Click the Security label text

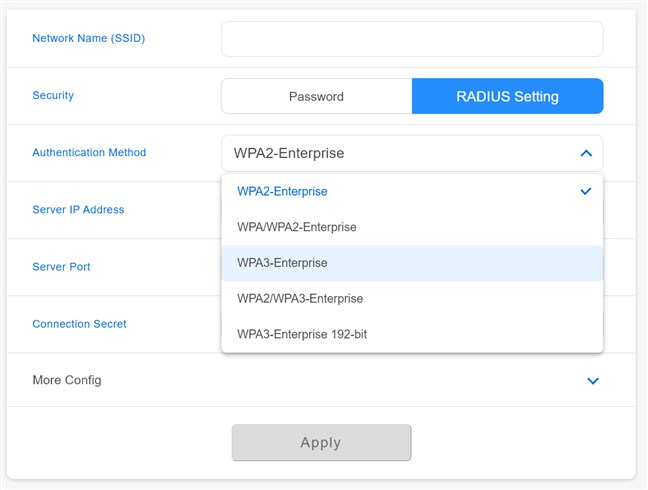[x=53, y=96]
